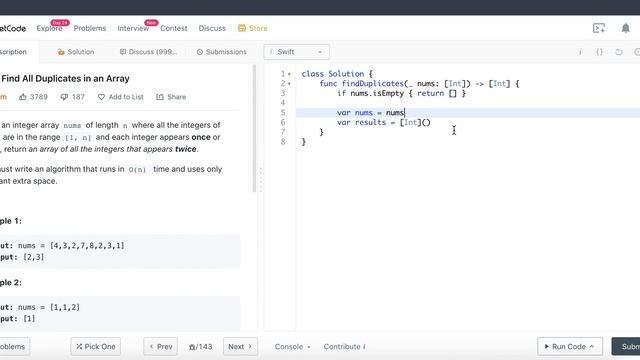The height and width of the screenshot is (360, 640).
Task: Reset code to default icon
Action: point(619,52)
